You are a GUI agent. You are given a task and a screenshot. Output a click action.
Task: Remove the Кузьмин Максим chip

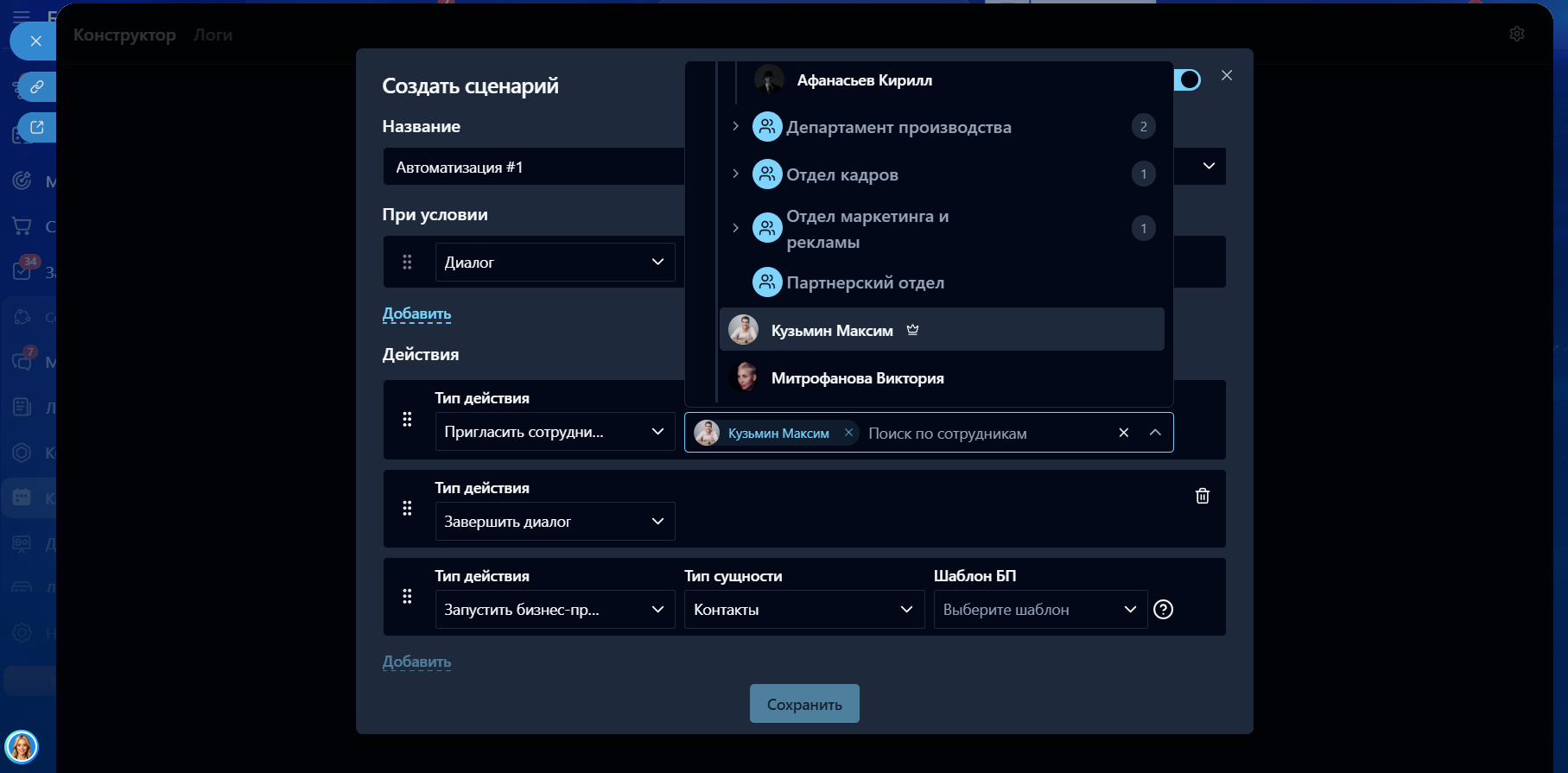848,433
